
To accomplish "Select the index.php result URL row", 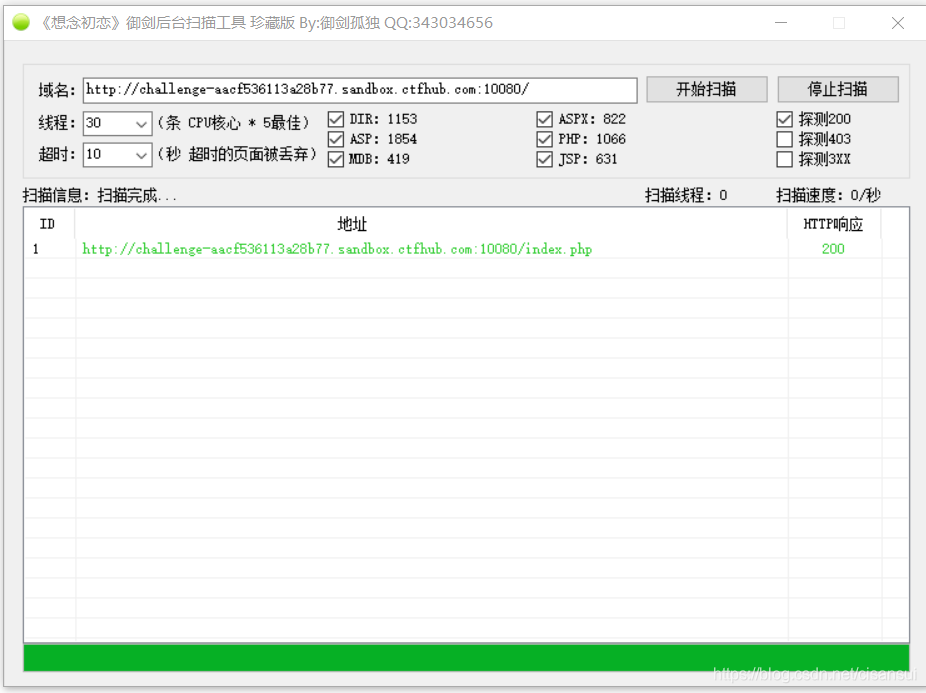I will pos(466,249).
